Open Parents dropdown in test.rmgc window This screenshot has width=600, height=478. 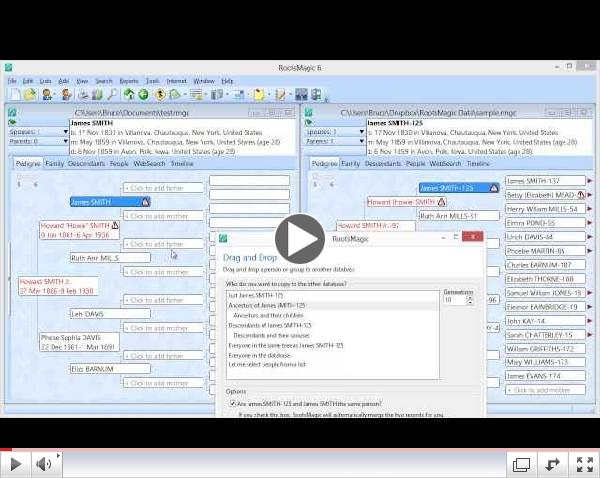[x=66, y=141]
